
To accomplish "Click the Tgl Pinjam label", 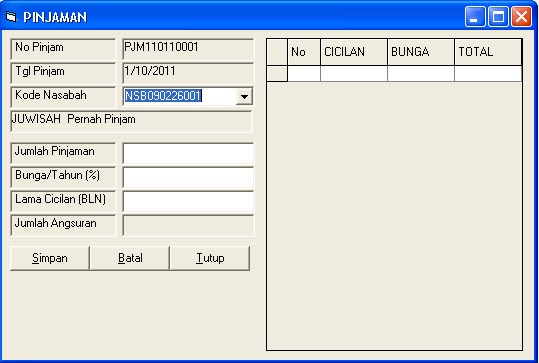I will pos(63,73).
